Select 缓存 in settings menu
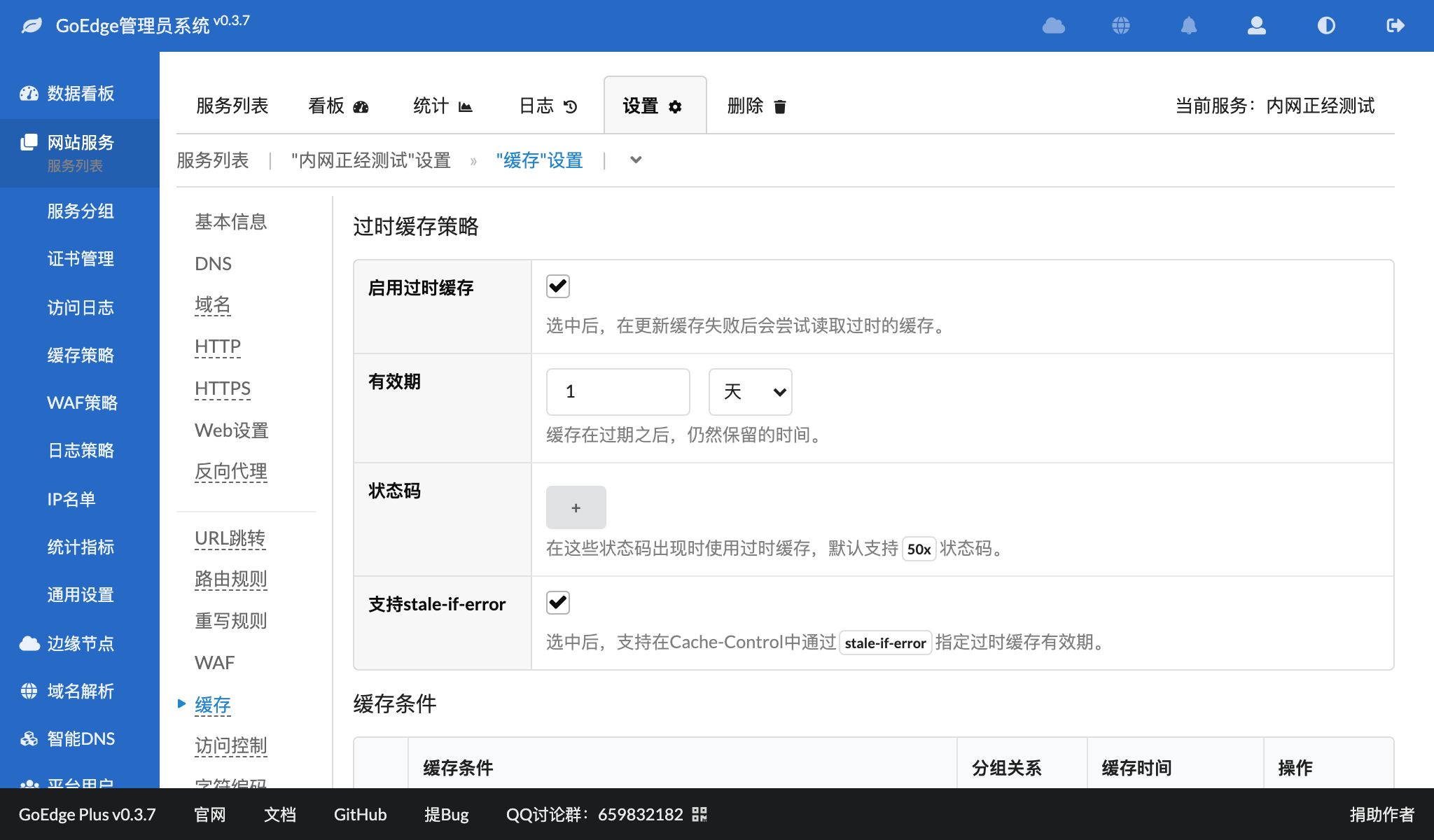This screenshot has height=840, width=1434. [x=213, y=705]
